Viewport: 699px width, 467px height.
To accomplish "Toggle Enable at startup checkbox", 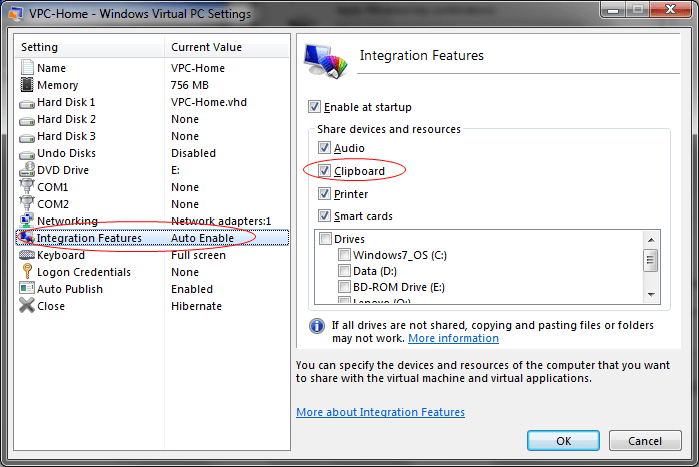I will (x=314, y=107).
